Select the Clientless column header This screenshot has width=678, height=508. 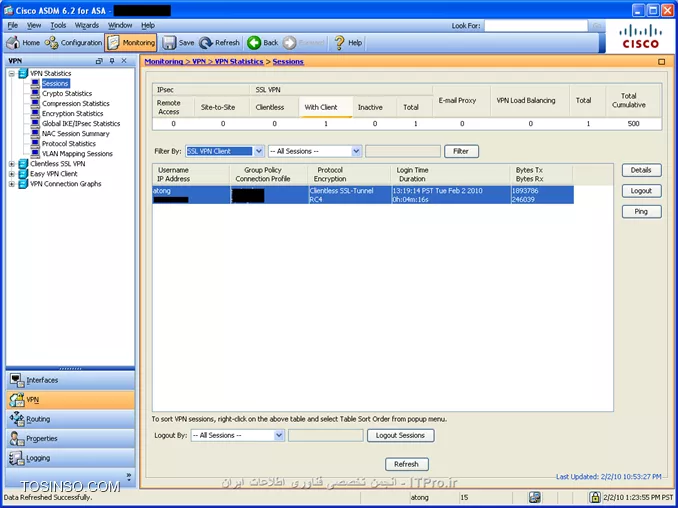click(x=274, y=107)
